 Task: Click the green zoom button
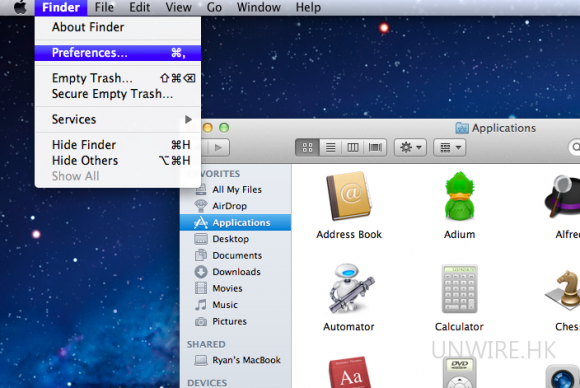click(224, 128)
